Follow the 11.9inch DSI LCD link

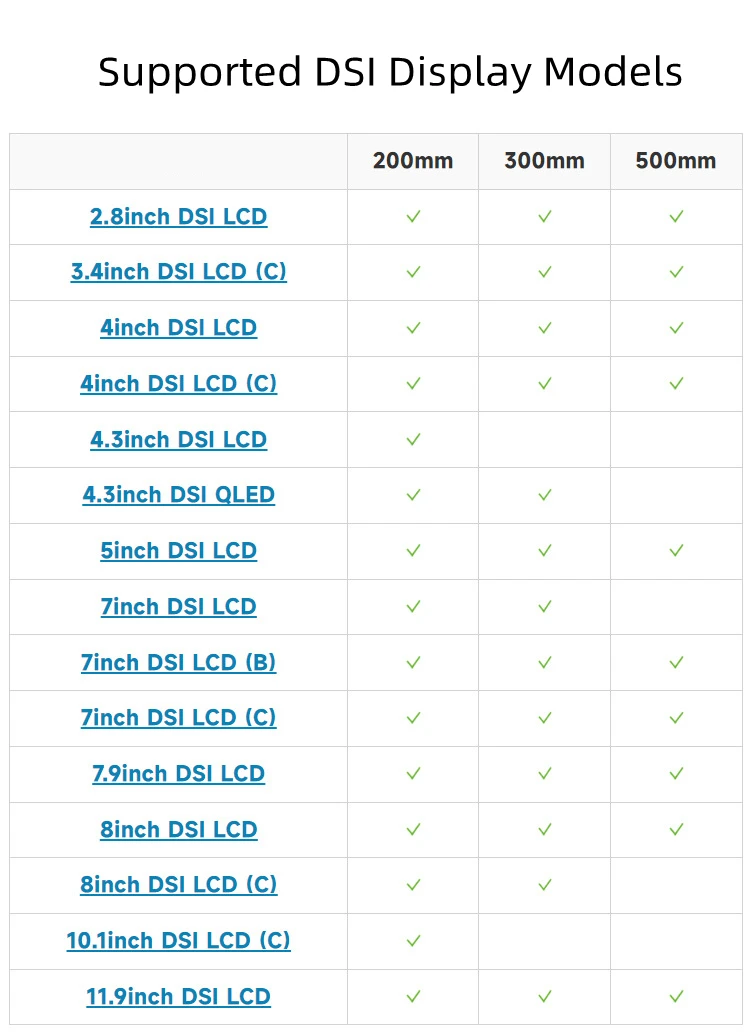pos(178,997)
